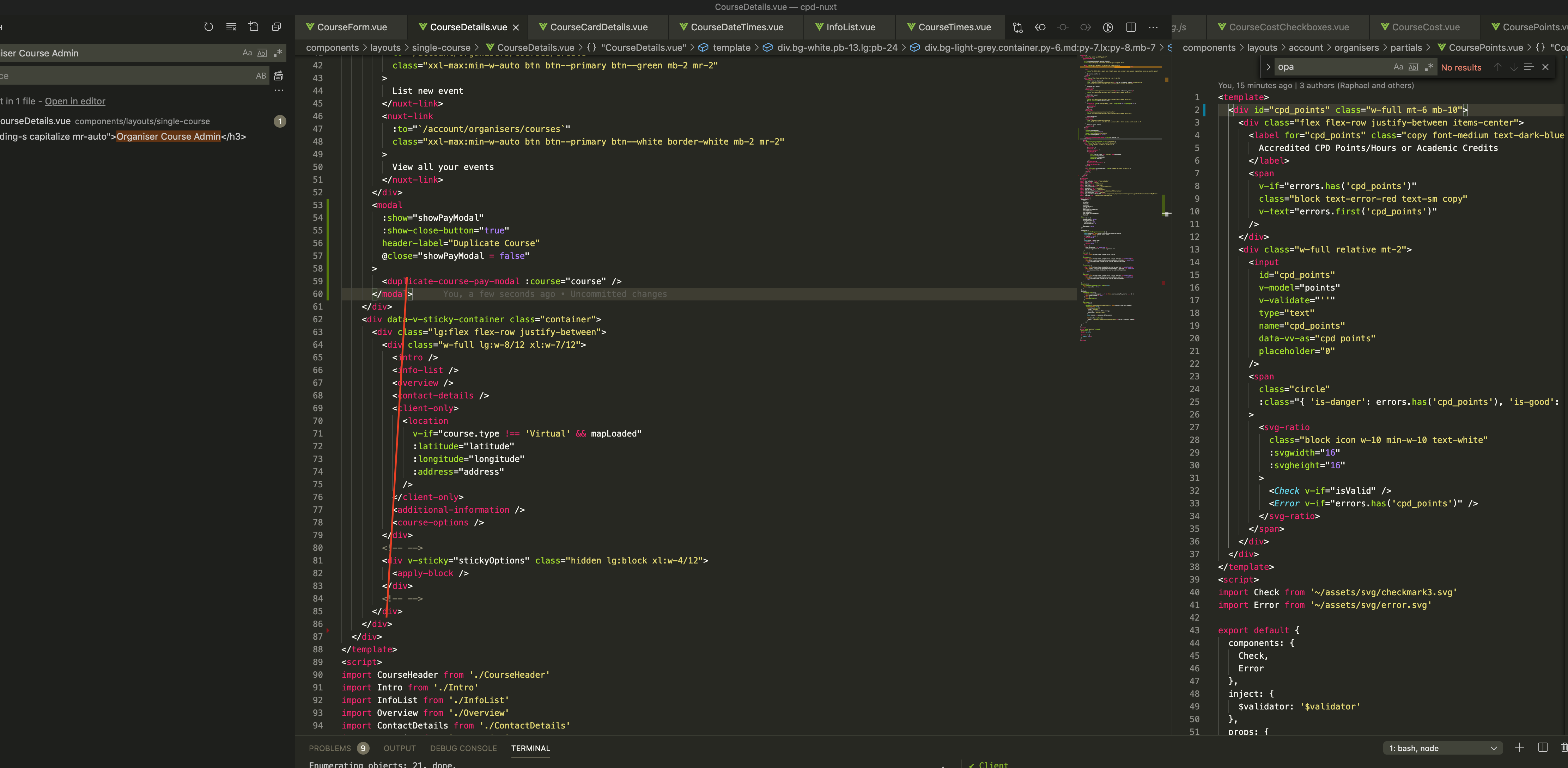Refresh the search results
Image resolution: width=1568 pixels, height=768 pixels.
(208, 27)
